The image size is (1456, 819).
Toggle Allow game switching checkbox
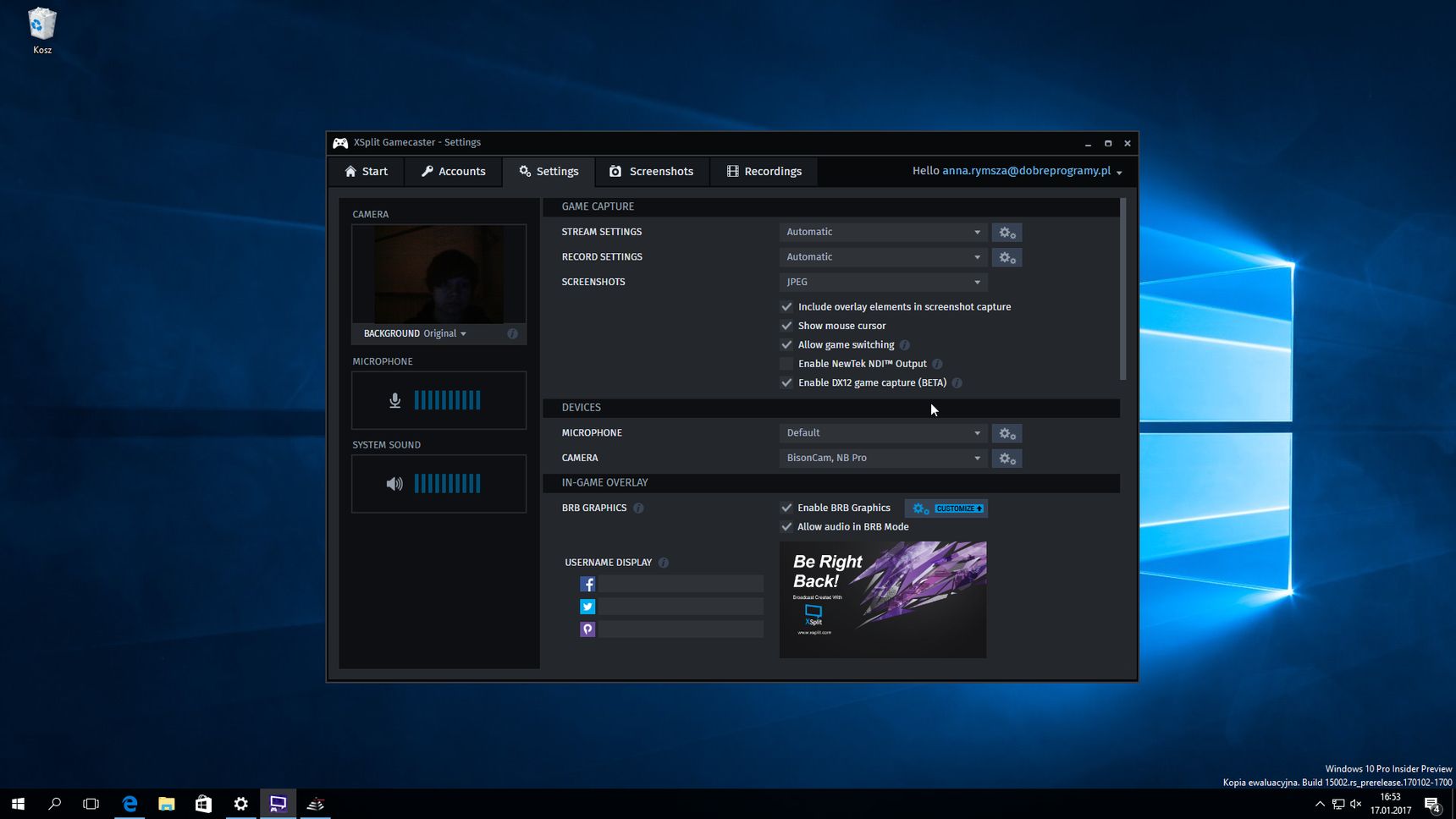[x=786, y=345]
